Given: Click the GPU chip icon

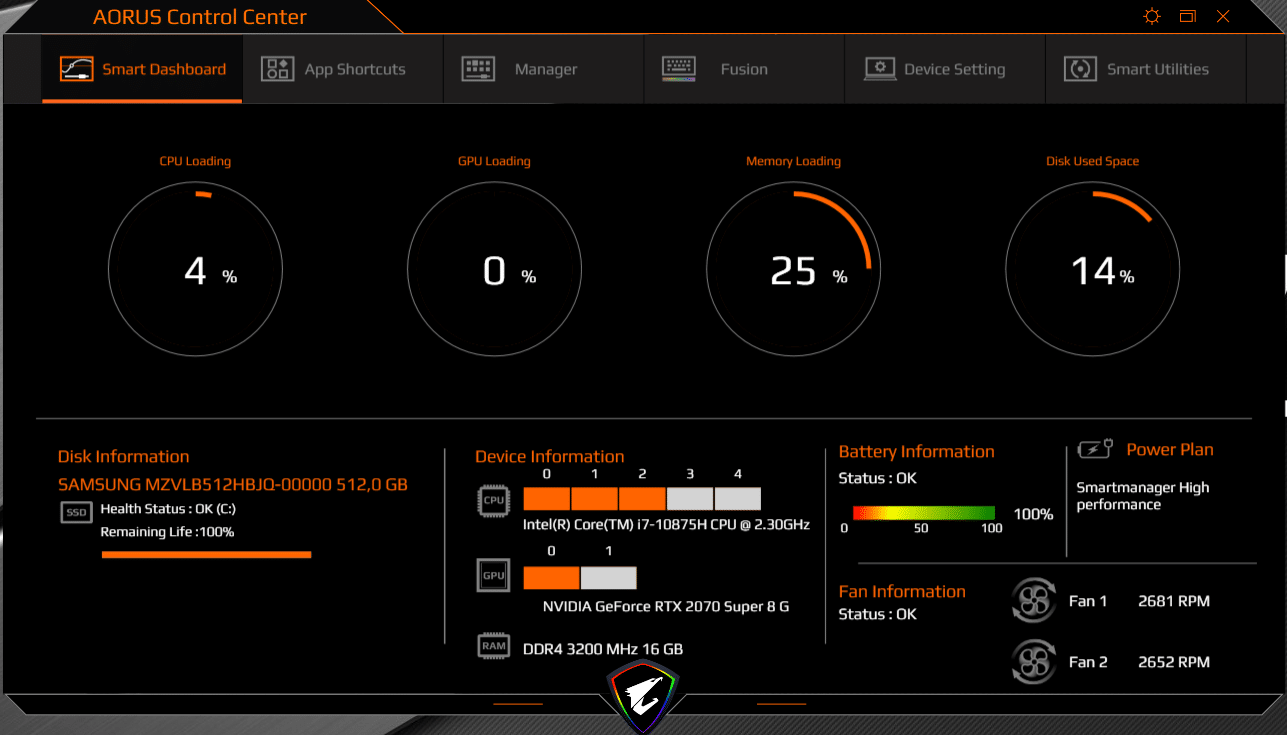Looking at the screenshot, I should click(494, 576).
